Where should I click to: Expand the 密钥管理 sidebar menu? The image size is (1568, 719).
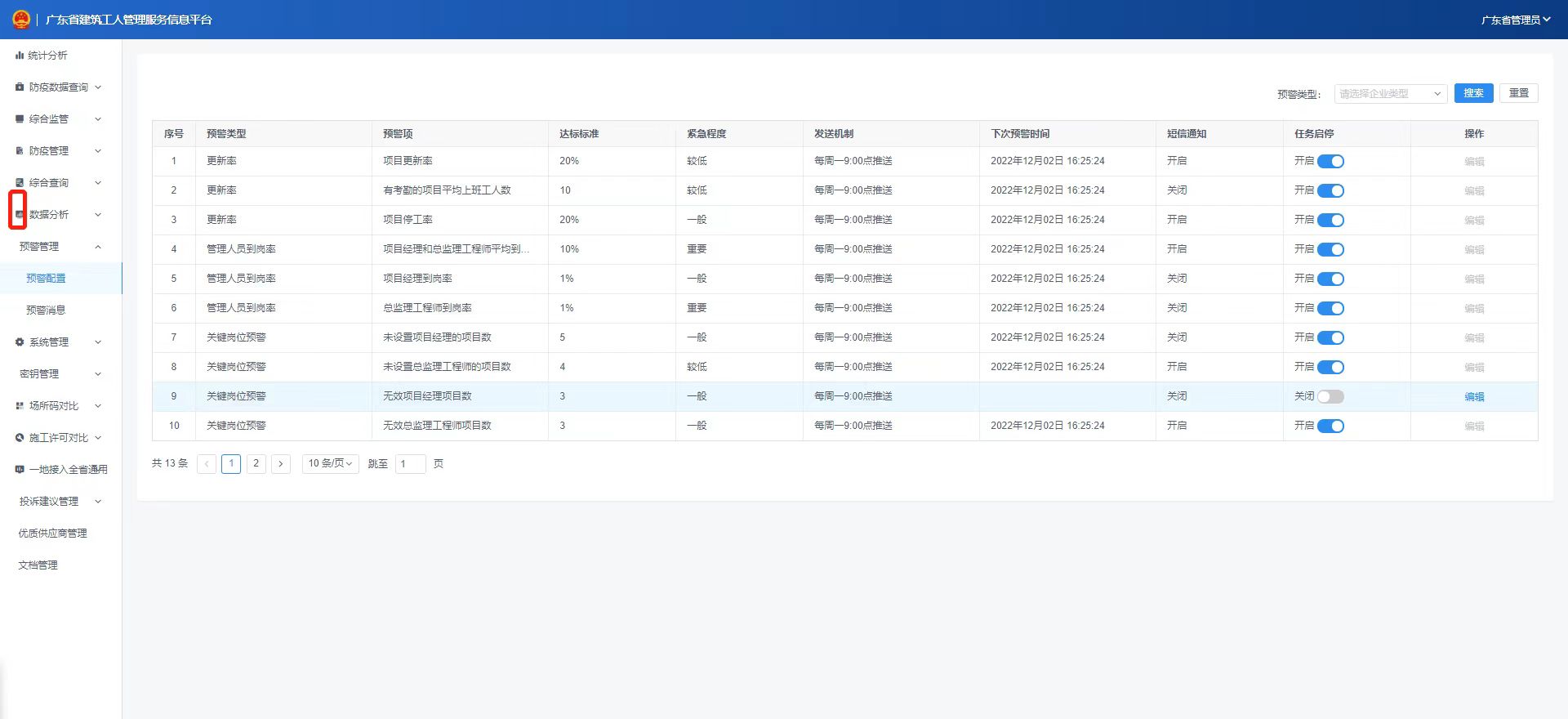[x=60, y=374]
